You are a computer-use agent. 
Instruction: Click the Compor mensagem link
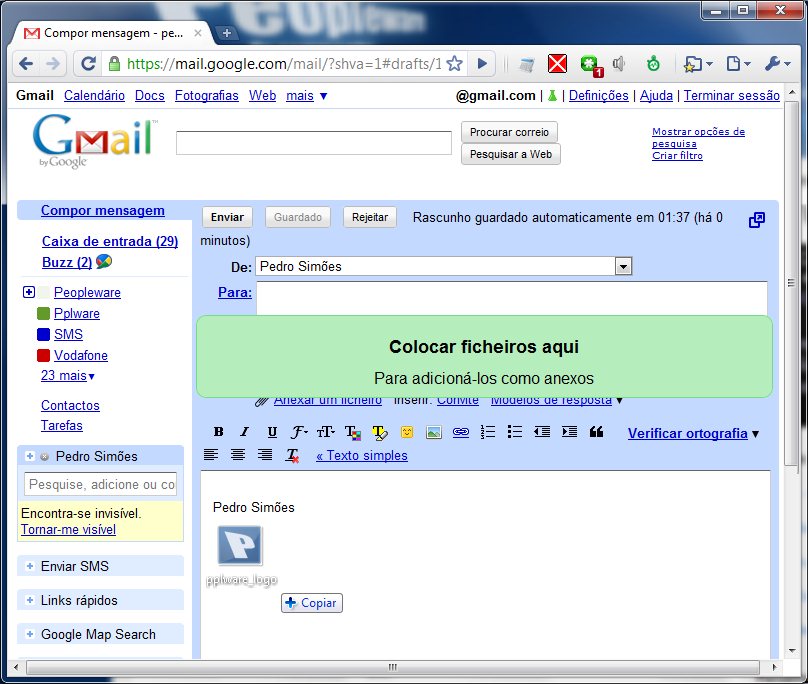(x=103, y=210)
